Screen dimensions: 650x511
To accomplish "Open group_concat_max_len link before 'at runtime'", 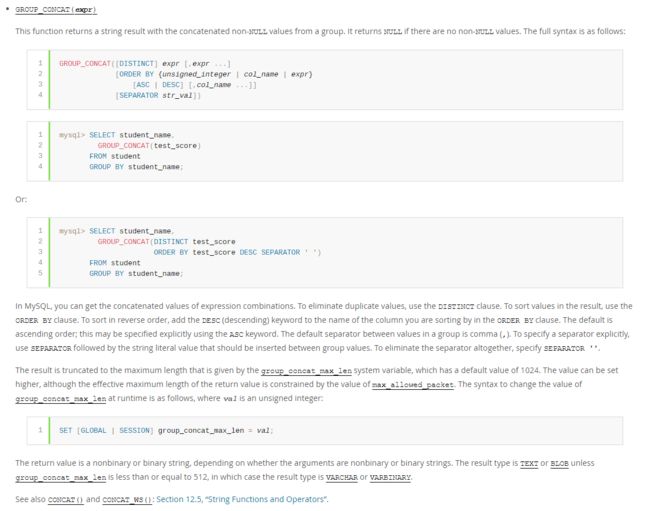I will point(61,399).
